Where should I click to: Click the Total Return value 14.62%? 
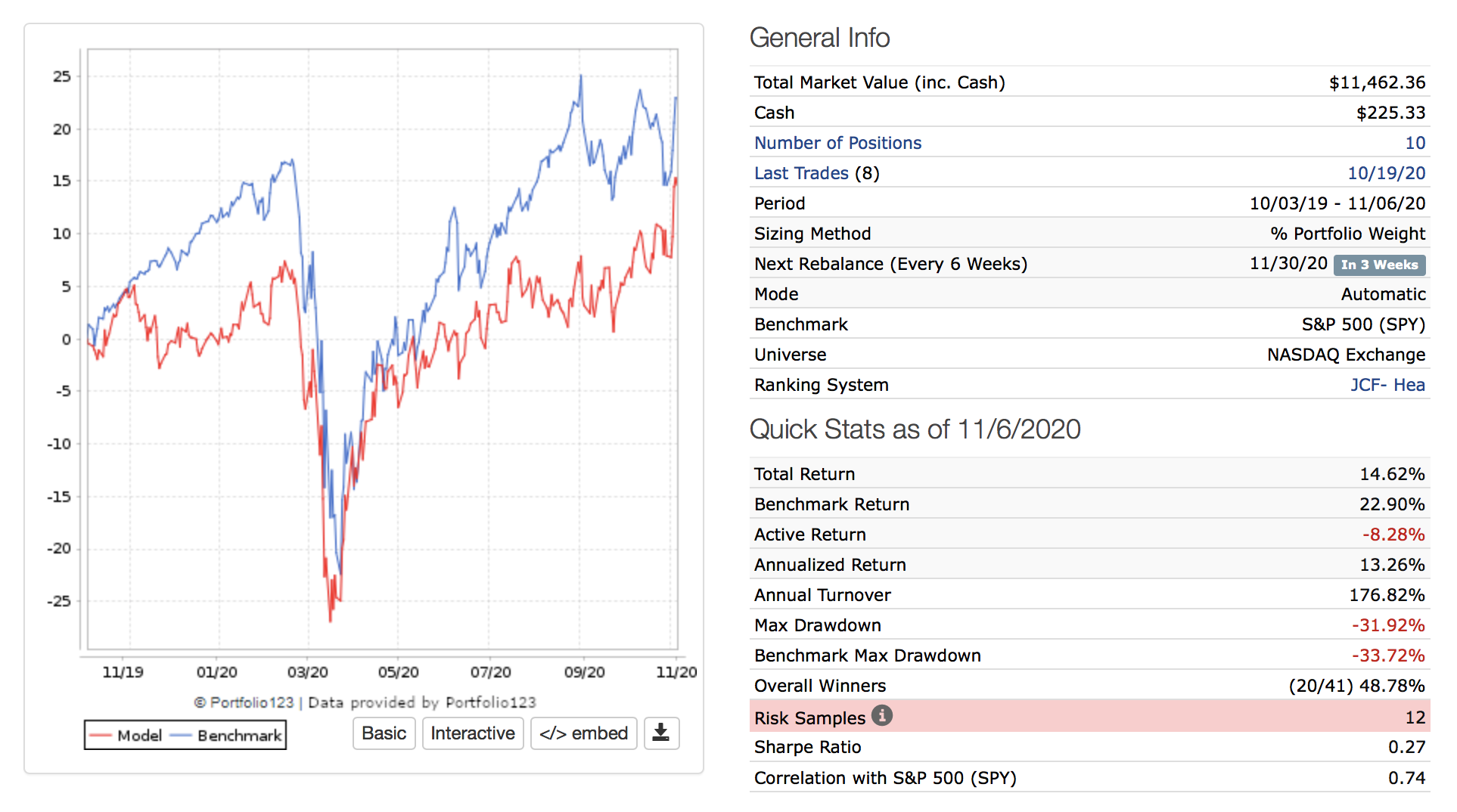coord(1392,474)
